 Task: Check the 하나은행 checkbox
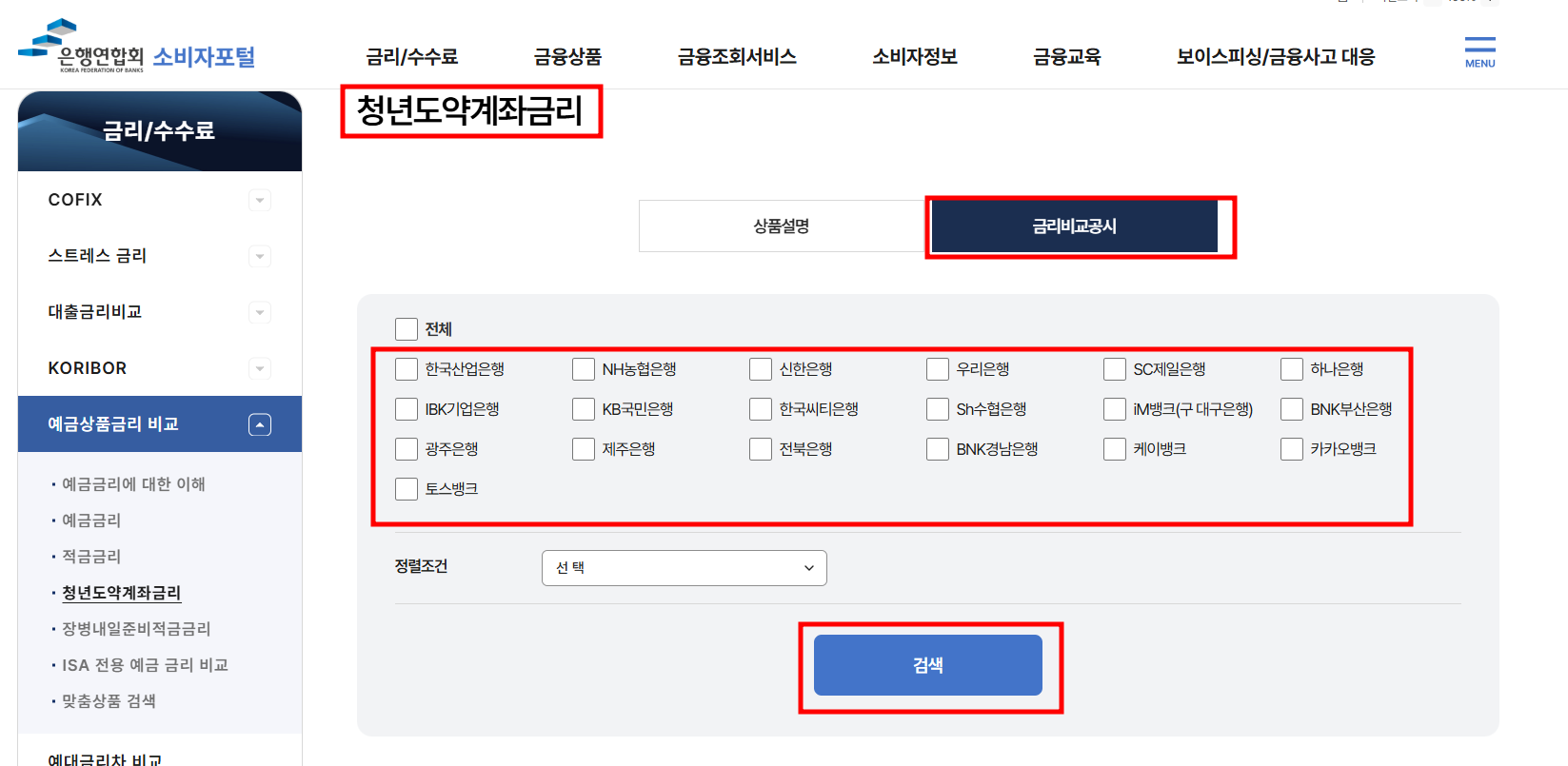[x=1292, y=369]
